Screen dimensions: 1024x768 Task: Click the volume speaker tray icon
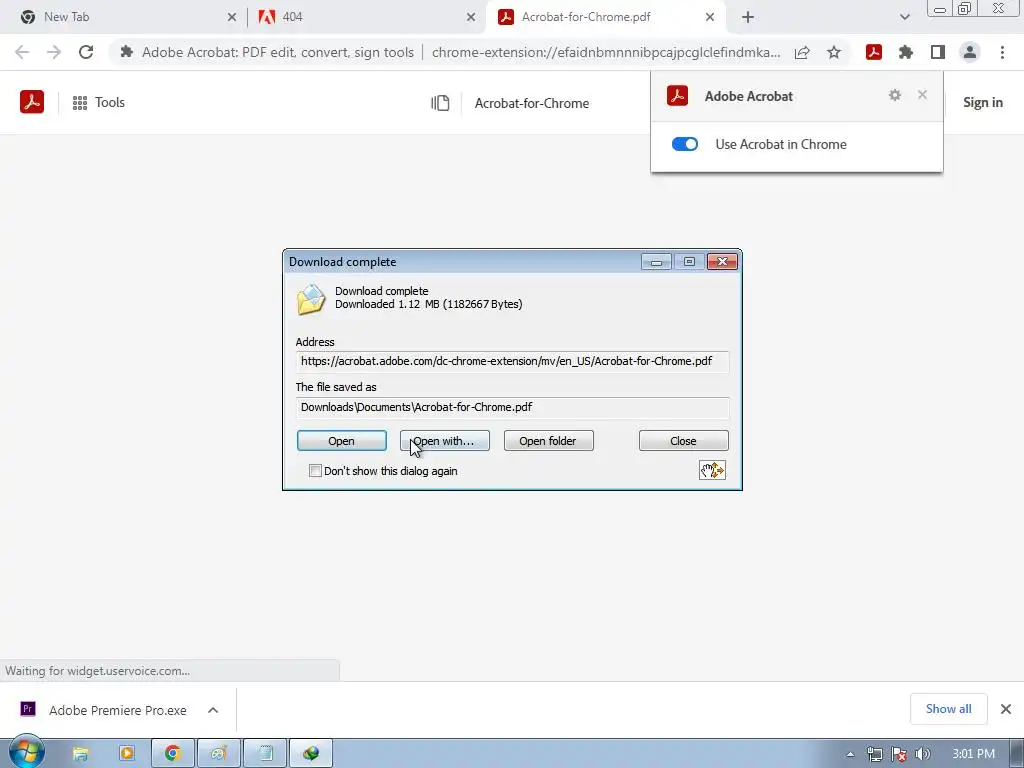tap(923, 754)
